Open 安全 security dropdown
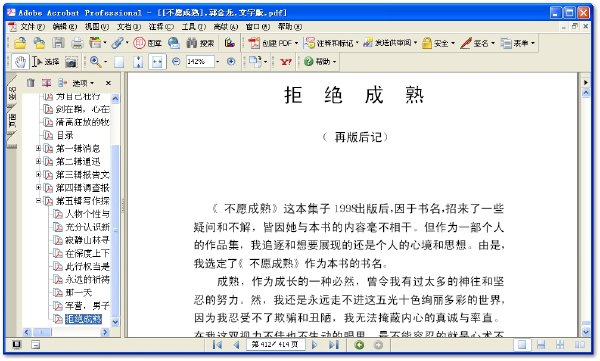This screenshot has width=600, height=361. (439, 43)
